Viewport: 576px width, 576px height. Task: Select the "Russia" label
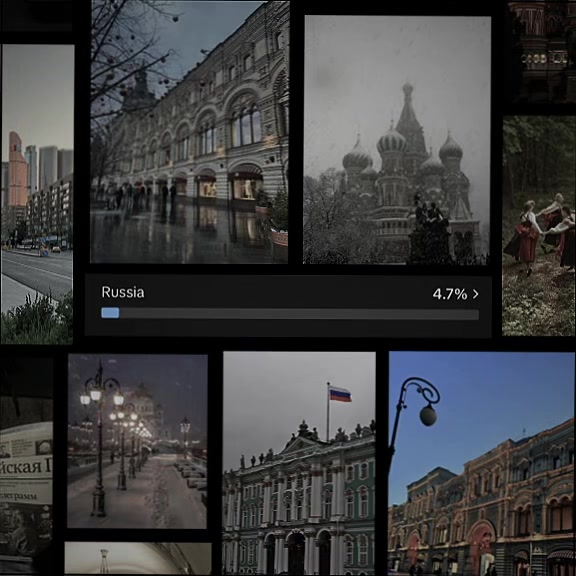[x=123, y=292]
